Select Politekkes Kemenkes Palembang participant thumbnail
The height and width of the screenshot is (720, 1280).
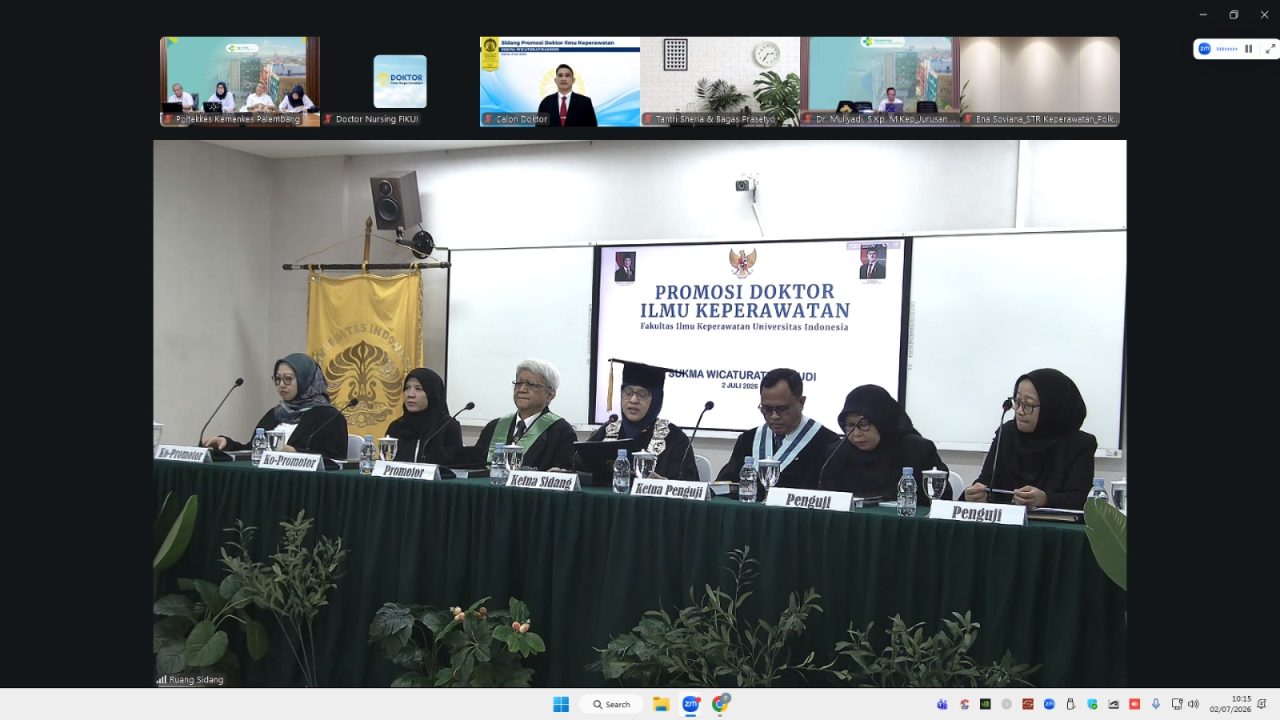click(x=240, y=81)
